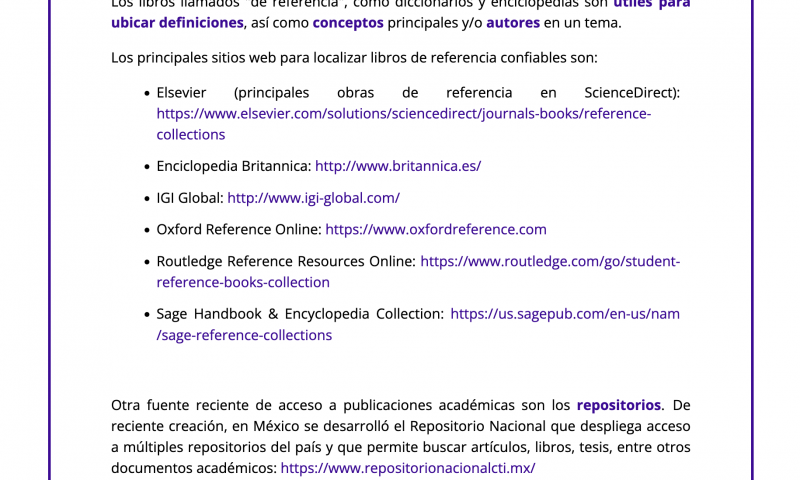Click the word "ScienceDirect" in the Elsevier item

(x=631, y=93)
